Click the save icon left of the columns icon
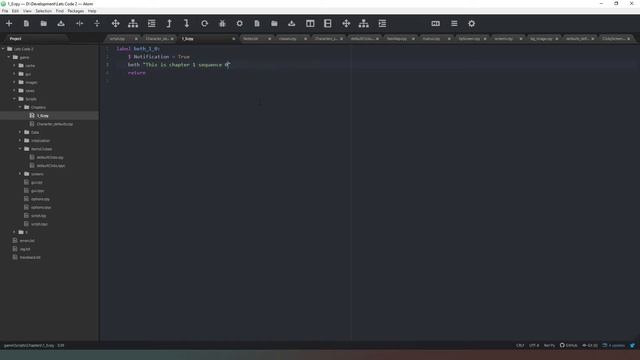The height and width of the screenshot is (360, 640). [291, 24]
